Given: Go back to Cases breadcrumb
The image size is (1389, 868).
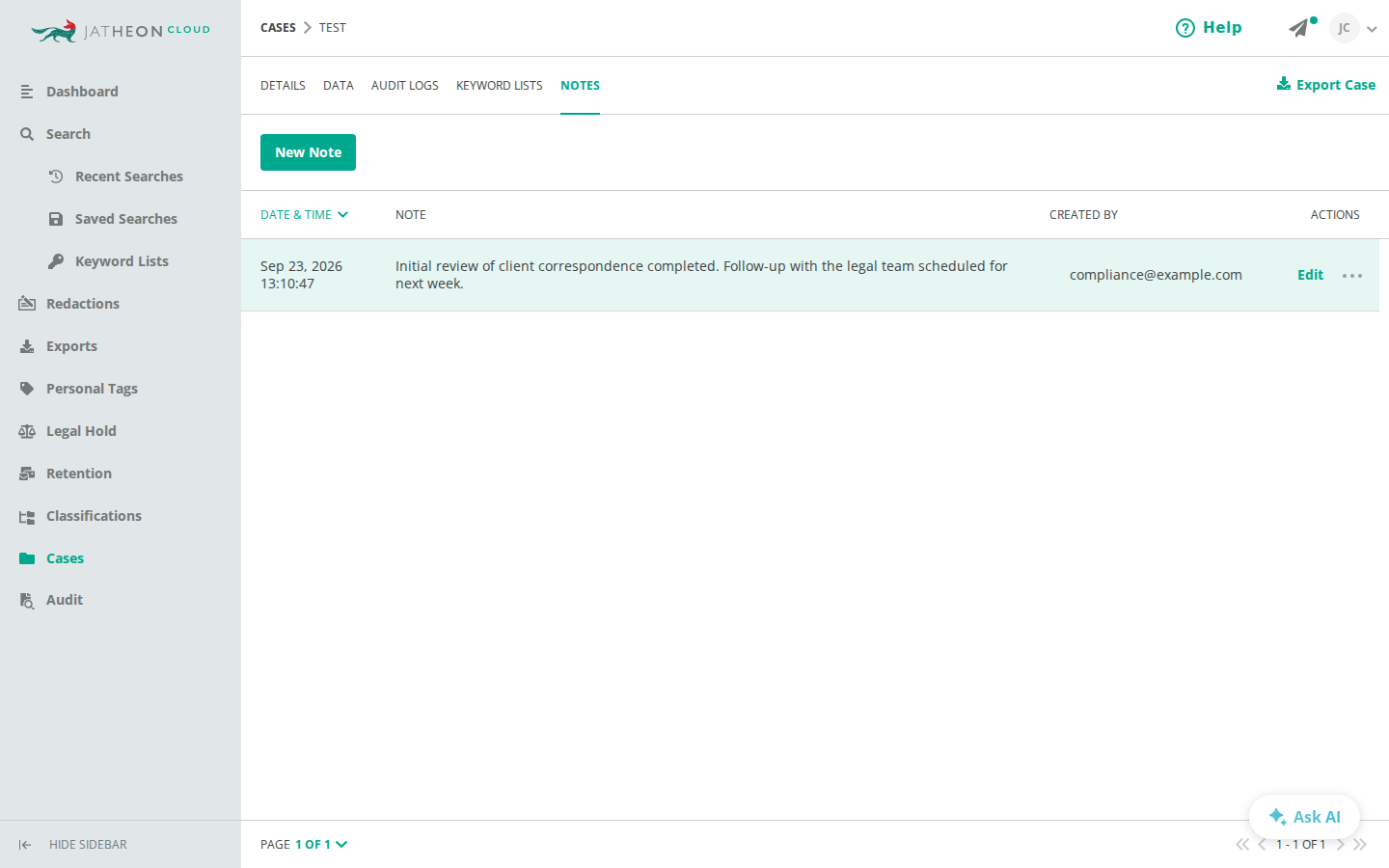Looking at the screenshot, I should pyautogui.click(x=278, y=28).
